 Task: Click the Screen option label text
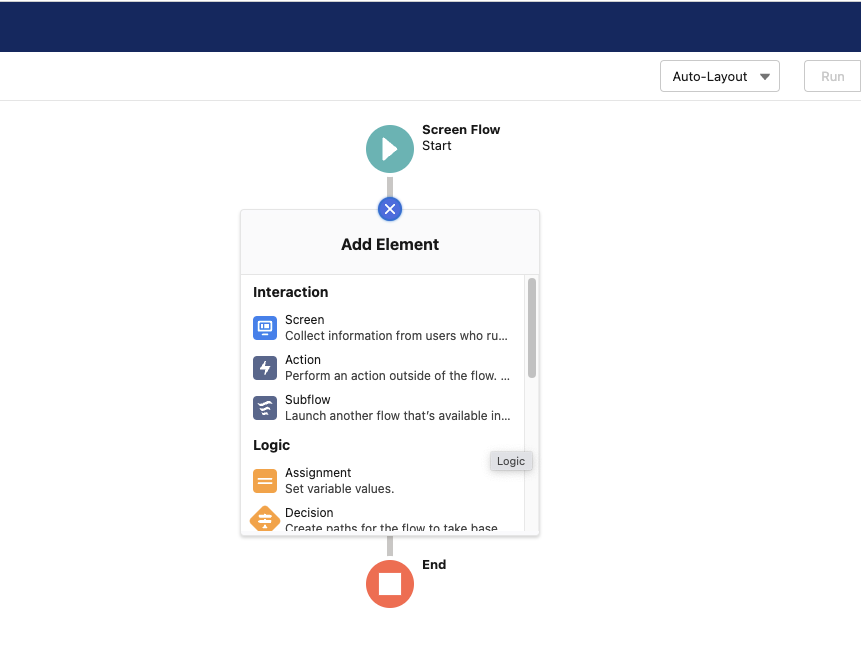304,319
